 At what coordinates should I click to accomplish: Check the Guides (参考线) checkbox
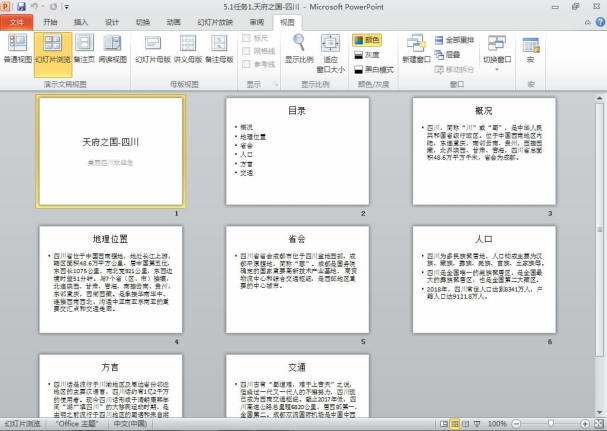[x=249, y=62]
